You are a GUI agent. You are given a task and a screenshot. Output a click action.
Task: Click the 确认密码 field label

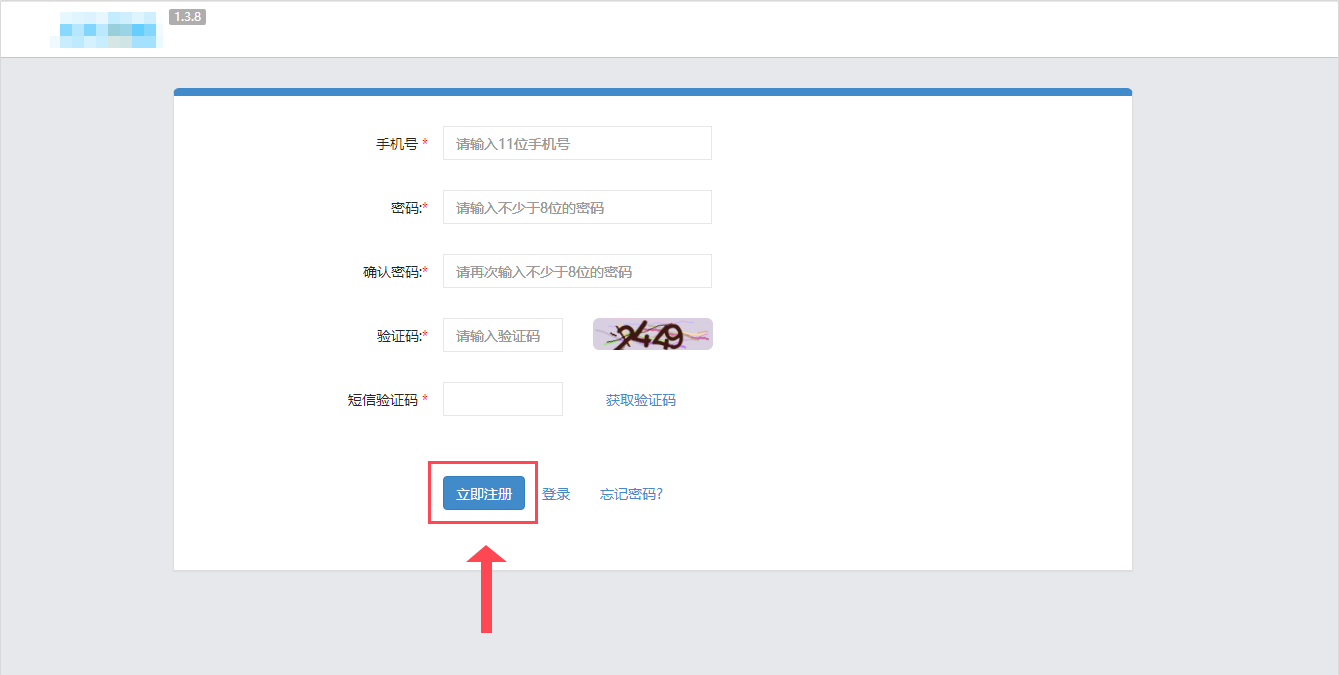coord(391,272)
